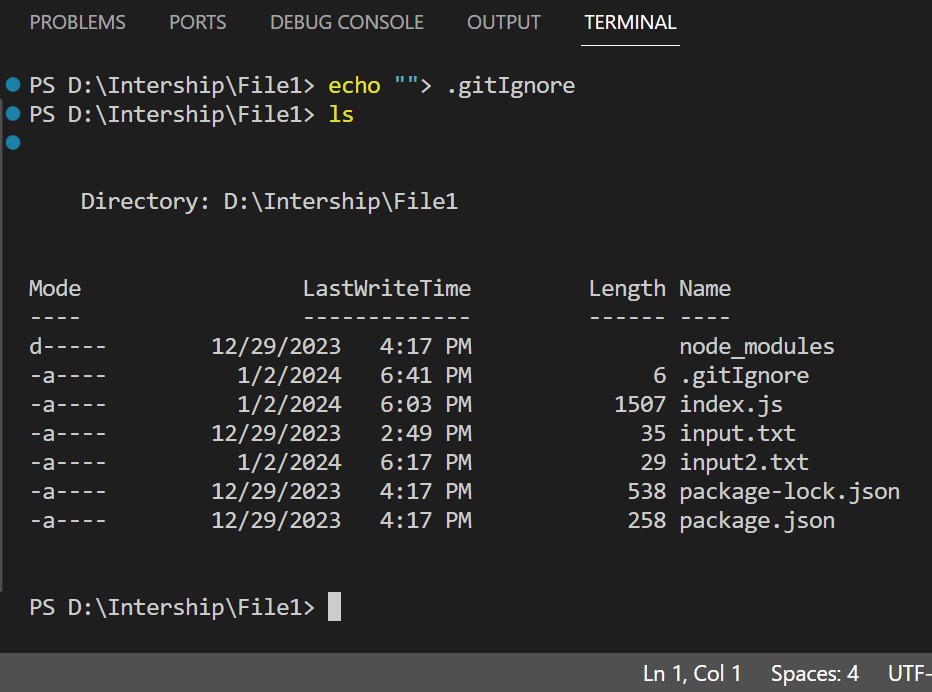Open the line and column indicator Ln 1, Col 1
The image size is (932, 692).
tap(691, 673)
